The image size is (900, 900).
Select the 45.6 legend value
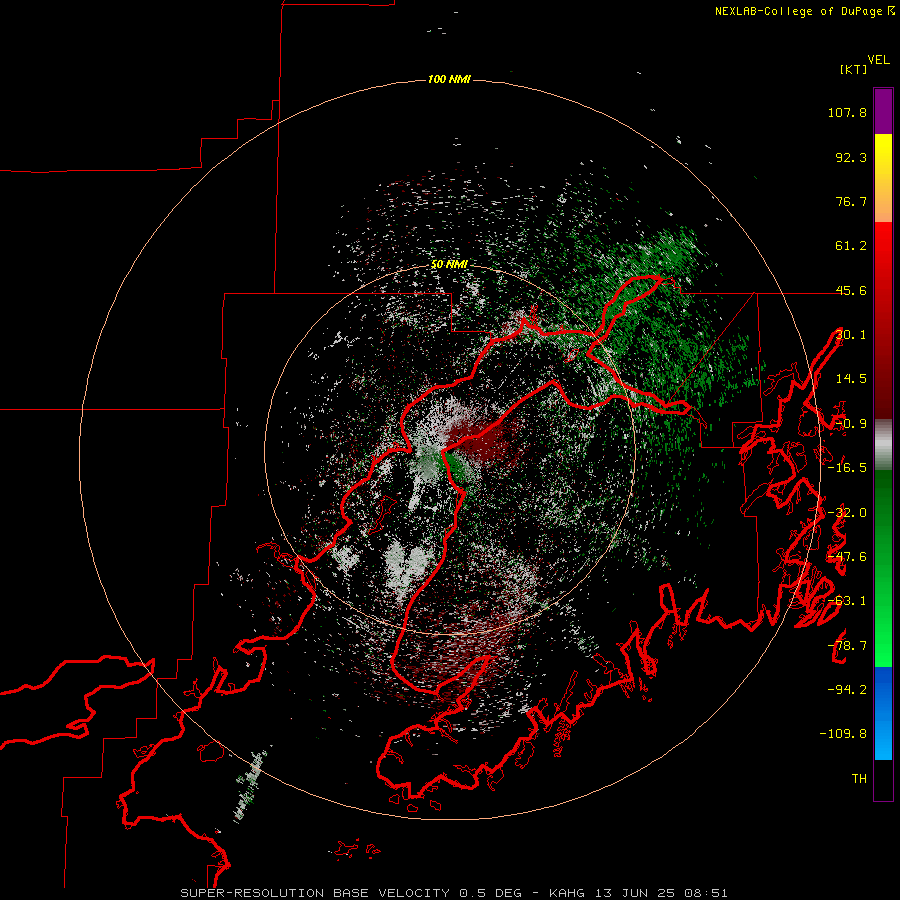[x=851, y=290]
